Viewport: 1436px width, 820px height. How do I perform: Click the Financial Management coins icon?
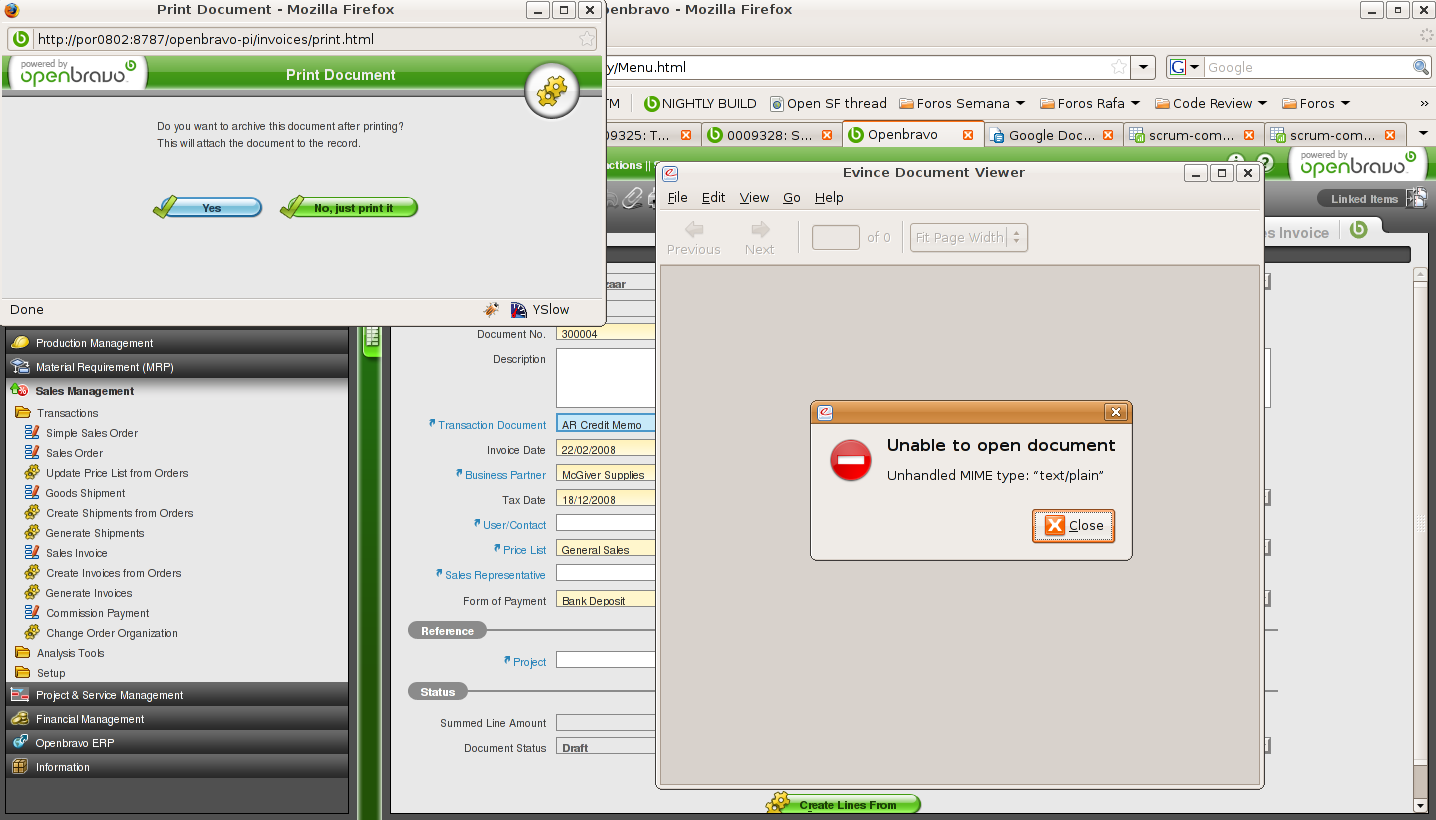coord(20,719)
